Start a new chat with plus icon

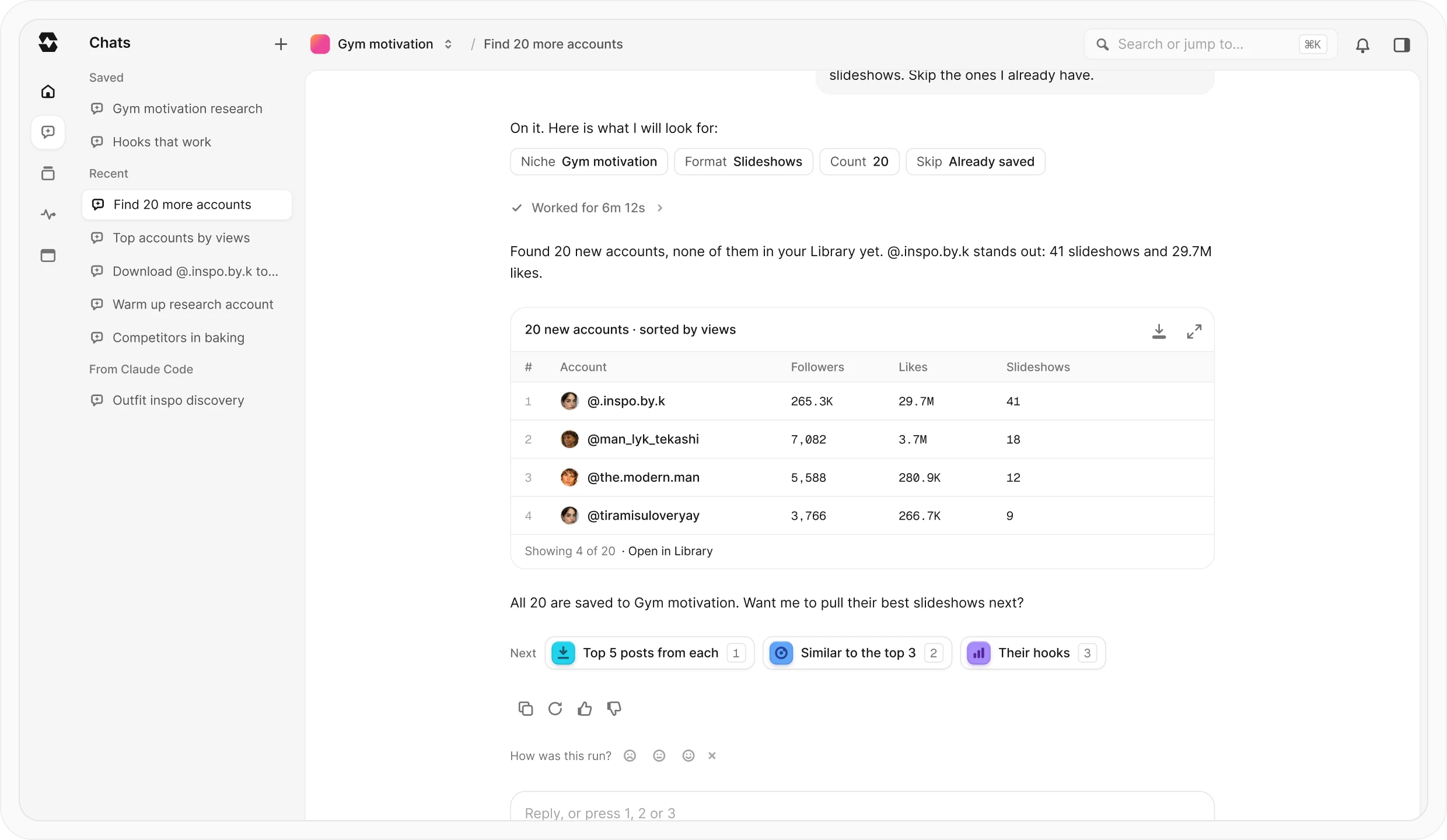[281, 44]
